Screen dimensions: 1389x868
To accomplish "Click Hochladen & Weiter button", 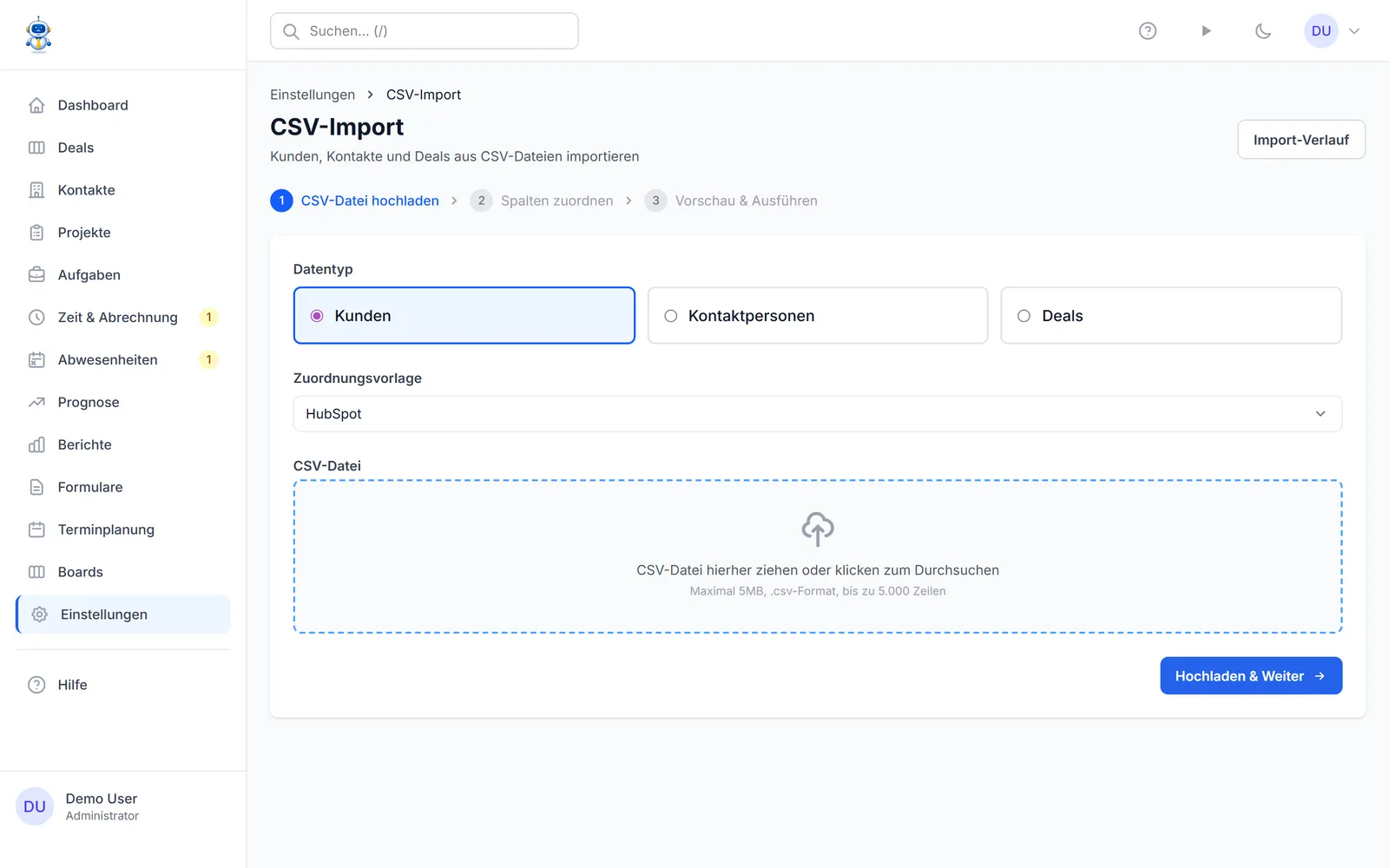I will point(1251,676).
